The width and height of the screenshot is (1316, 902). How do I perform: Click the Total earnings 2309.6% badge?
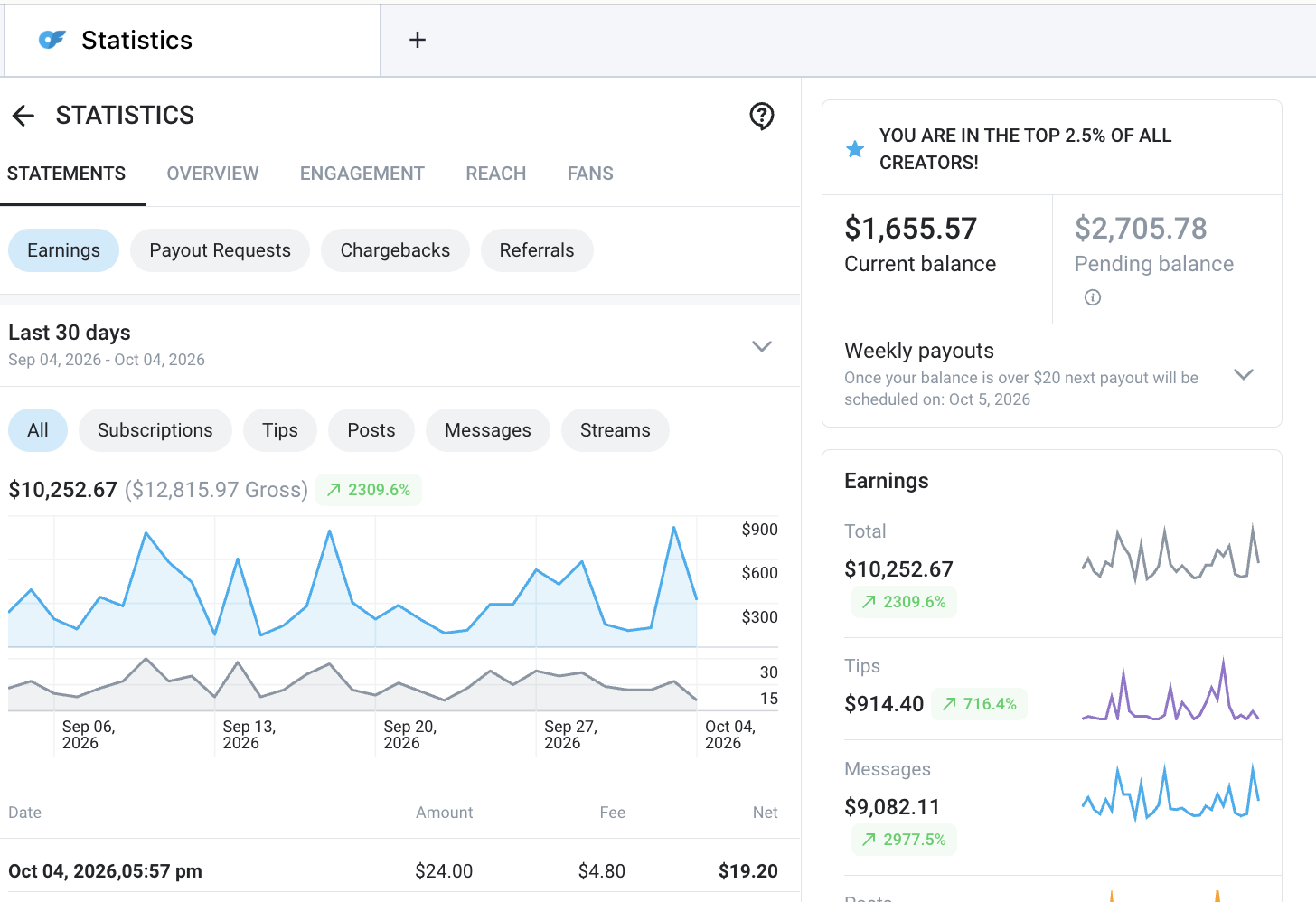pos(904,602)
